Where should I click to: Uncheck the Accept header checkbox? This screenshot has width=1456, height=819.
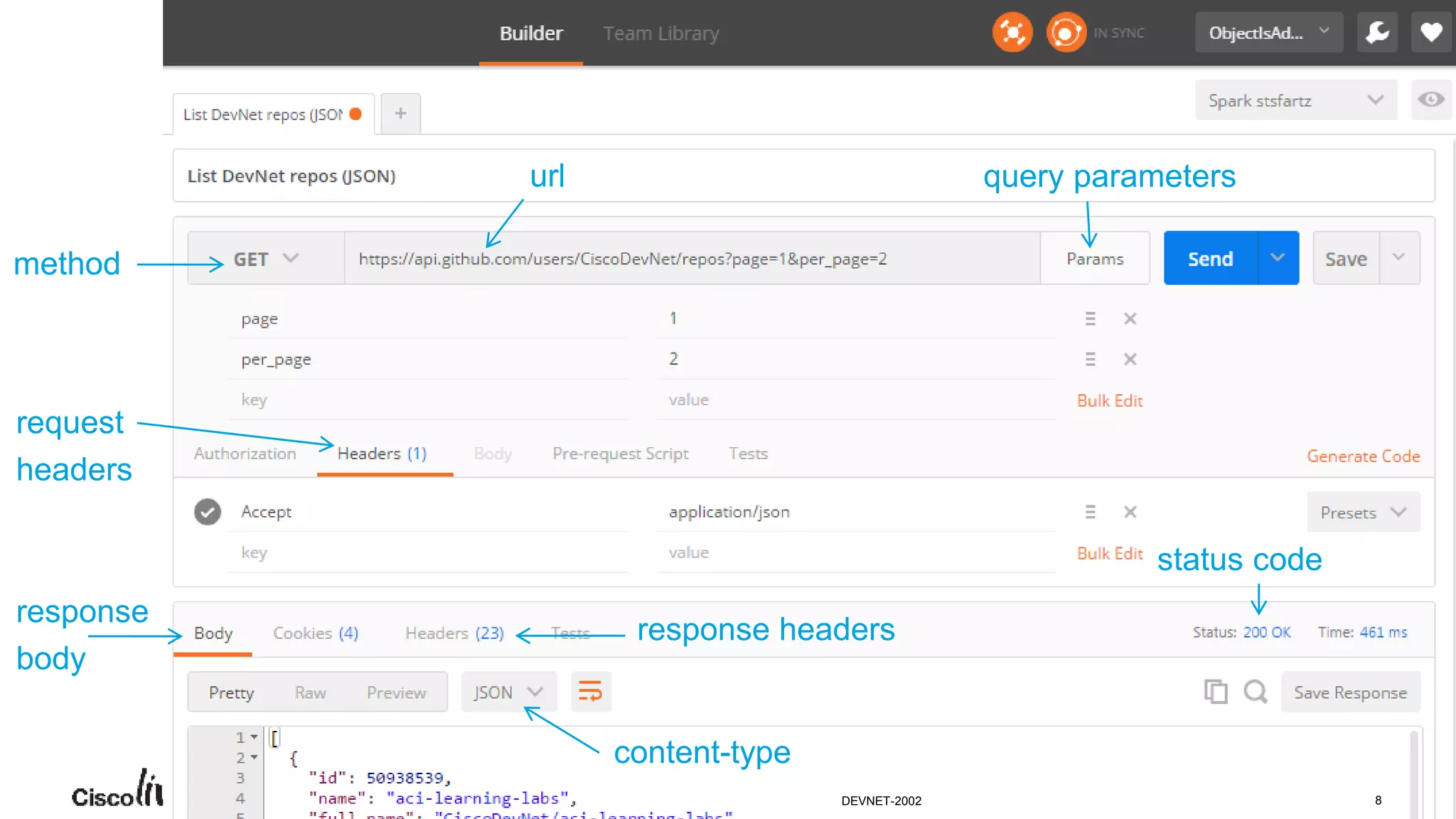point(208,512)
